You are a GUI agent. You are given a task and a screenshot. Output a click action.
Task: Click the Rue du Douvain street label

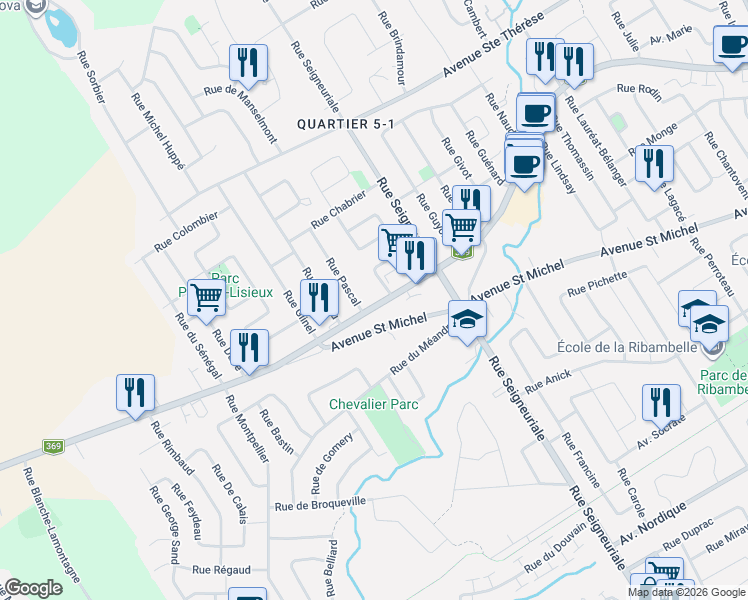555,548
